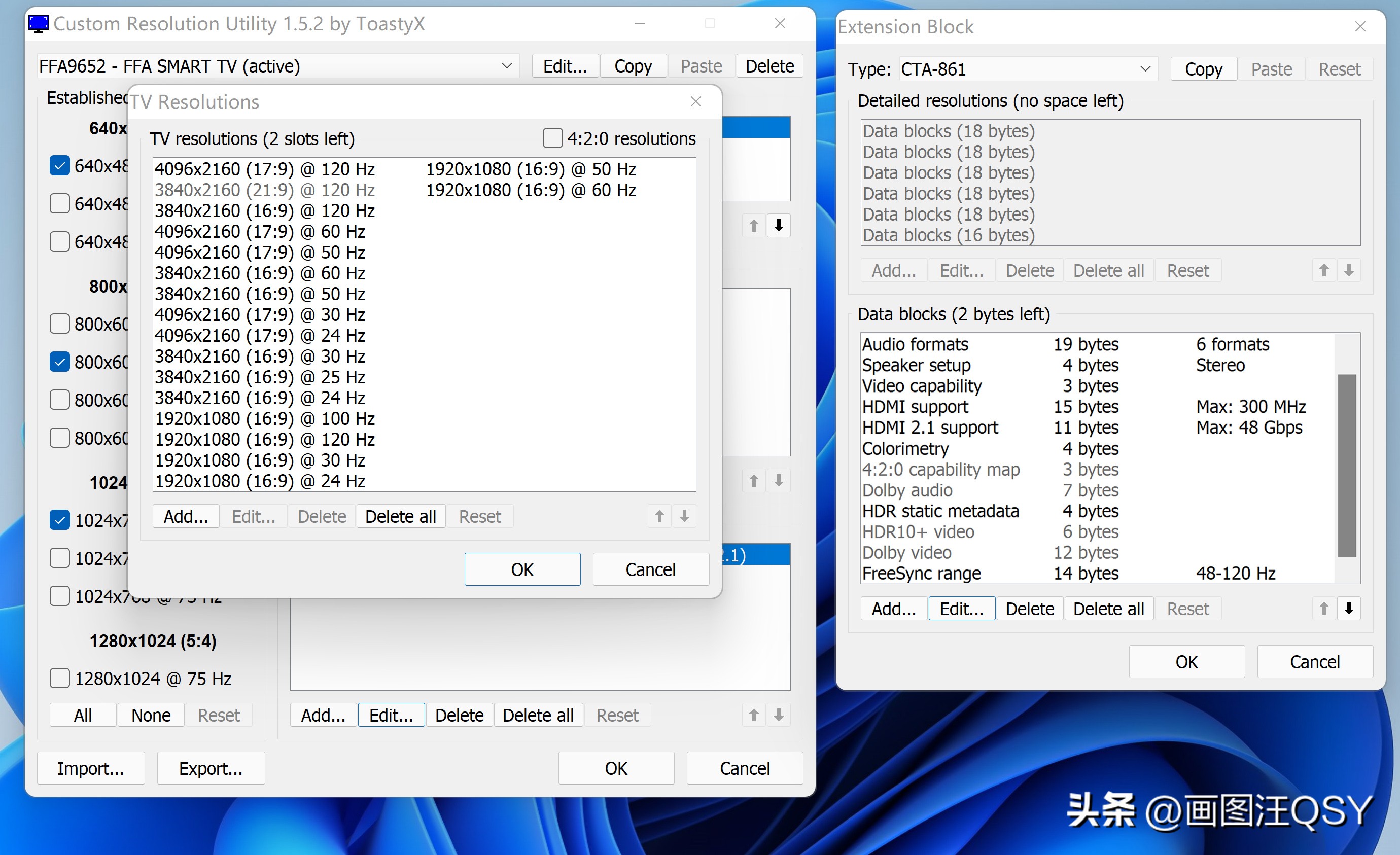Move a data block down in Extension Block
Image resolution: width=1400 pixels, height=855 pixels.
point(1349,609)
